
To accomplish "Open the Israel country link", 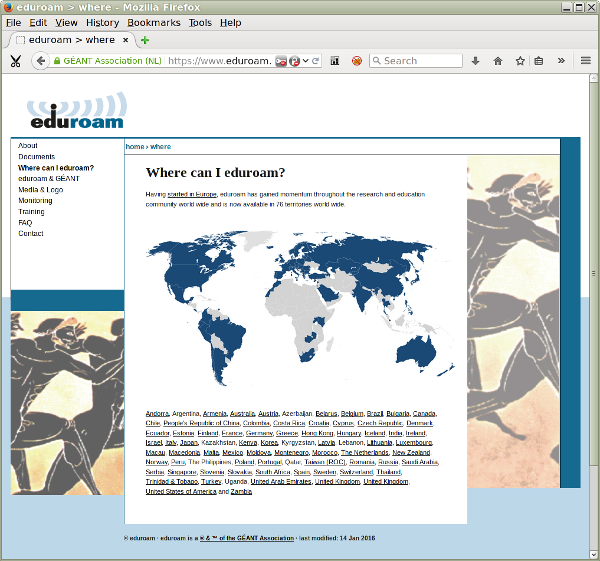I will point(154,443).
